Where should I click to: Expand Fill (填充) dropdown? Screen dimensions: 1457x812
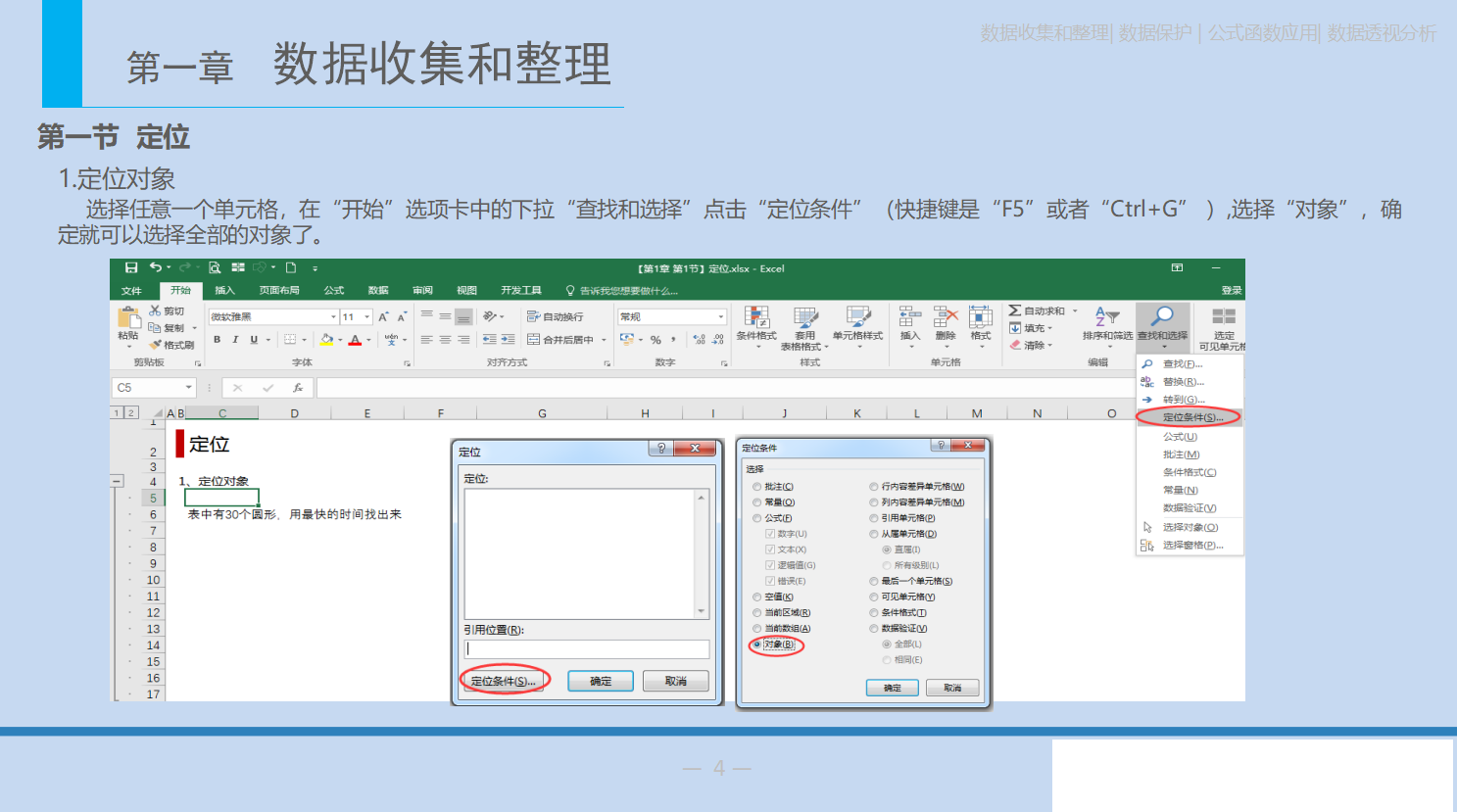pos(1050,328)
